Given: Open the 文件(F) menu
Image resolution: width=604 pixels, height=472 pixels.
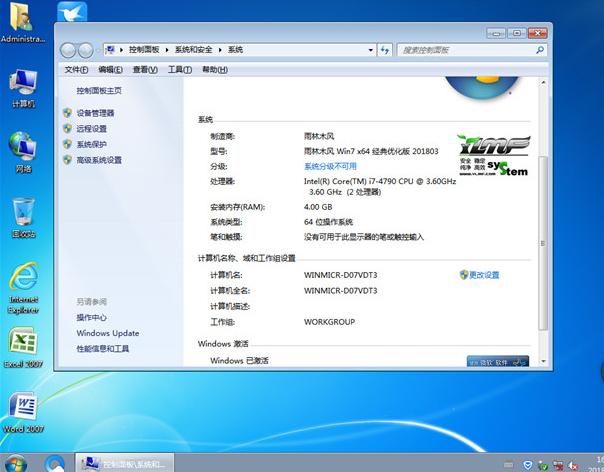Looking at the screenshot, I should pyautogui.click(x=77, y=70).
